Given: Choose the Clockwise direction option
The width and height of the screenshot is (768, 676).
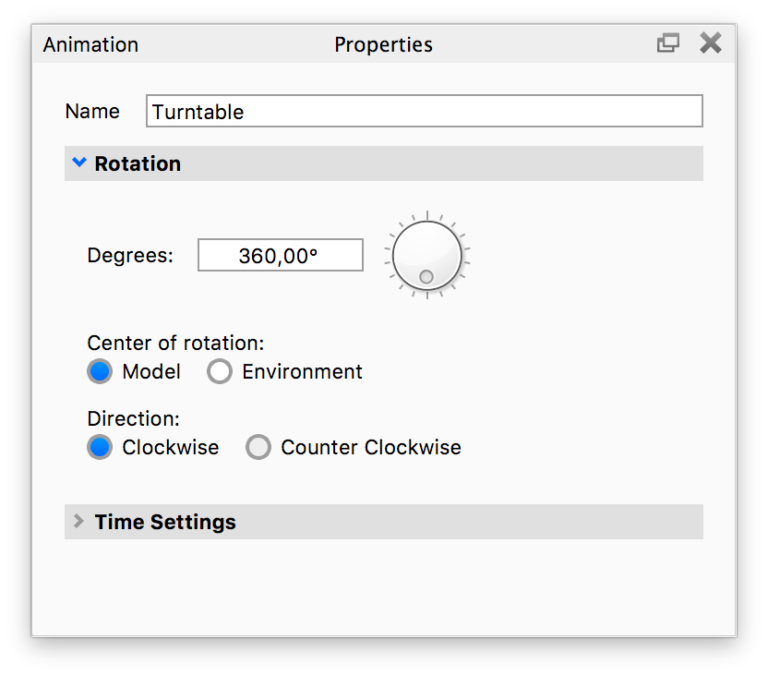Looking at the screenshot, I should (x=100, y=447).
